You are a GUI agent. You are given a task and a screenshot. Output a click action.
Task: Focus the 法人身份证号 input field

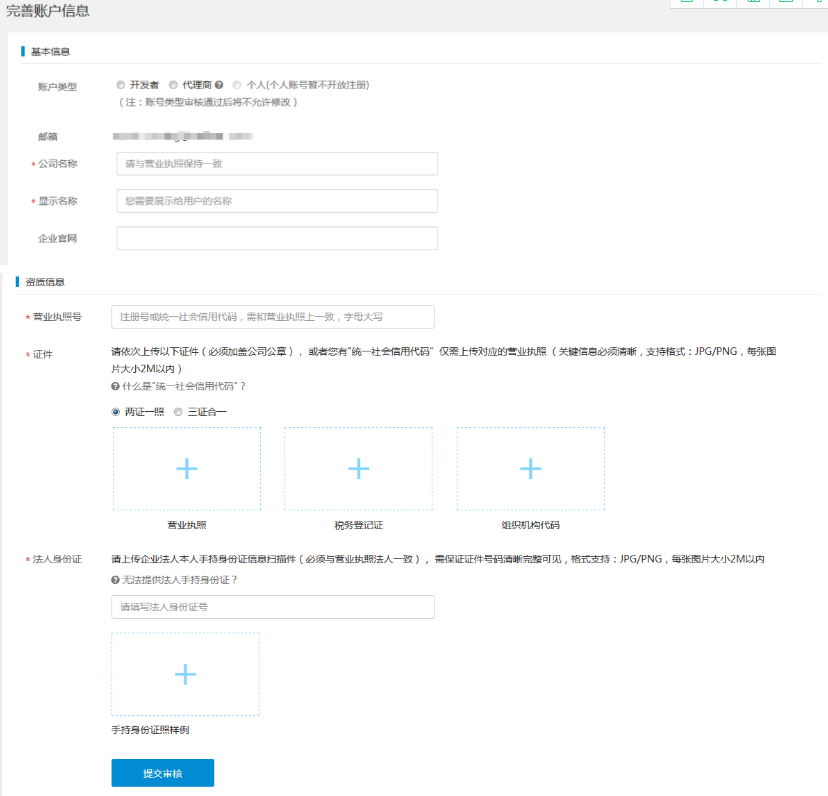272,607
